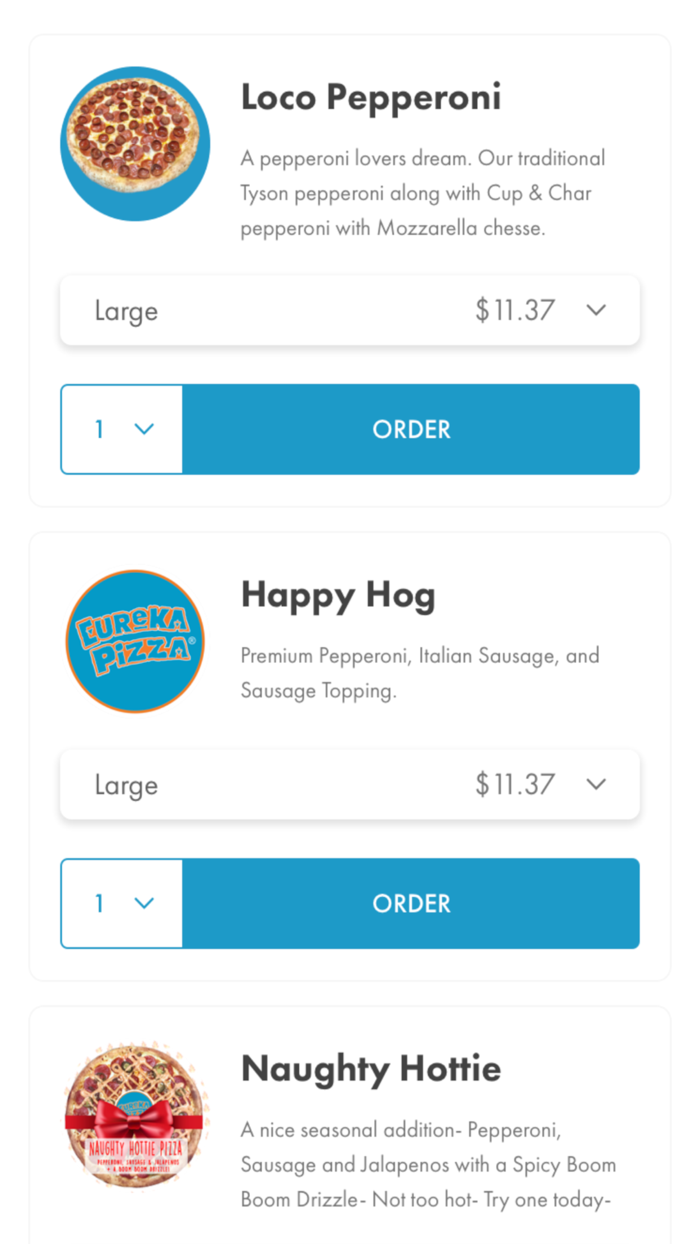
Task: Click the chevron on Happy Hog size selector
Action: coord(596,784)
